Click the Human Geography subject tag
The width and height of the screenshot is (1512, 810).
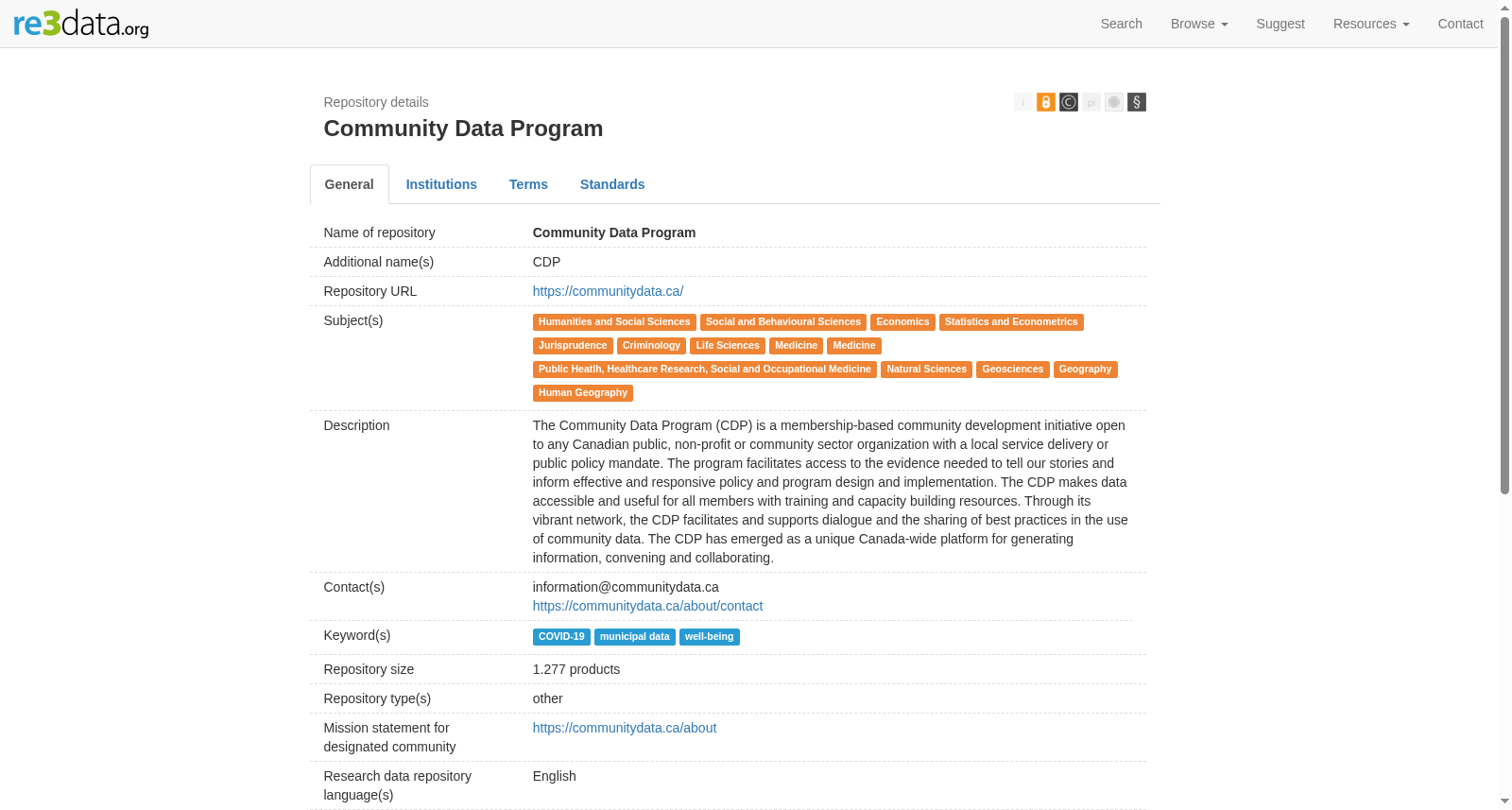pyautogui.click(x=583, y=393)
